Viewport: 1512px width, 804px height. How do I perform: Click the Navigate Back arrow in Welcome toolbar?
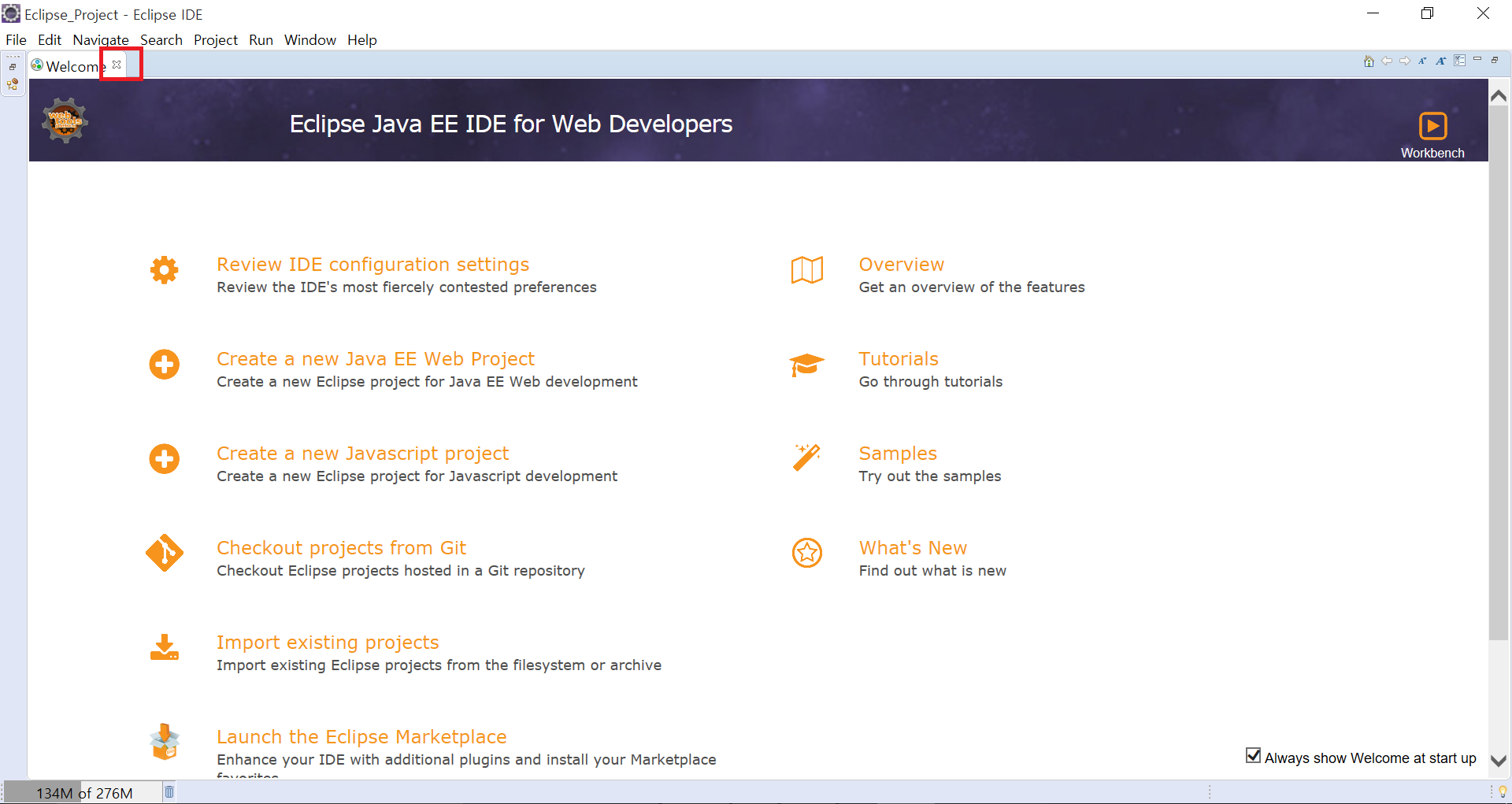pos(1387,61)
